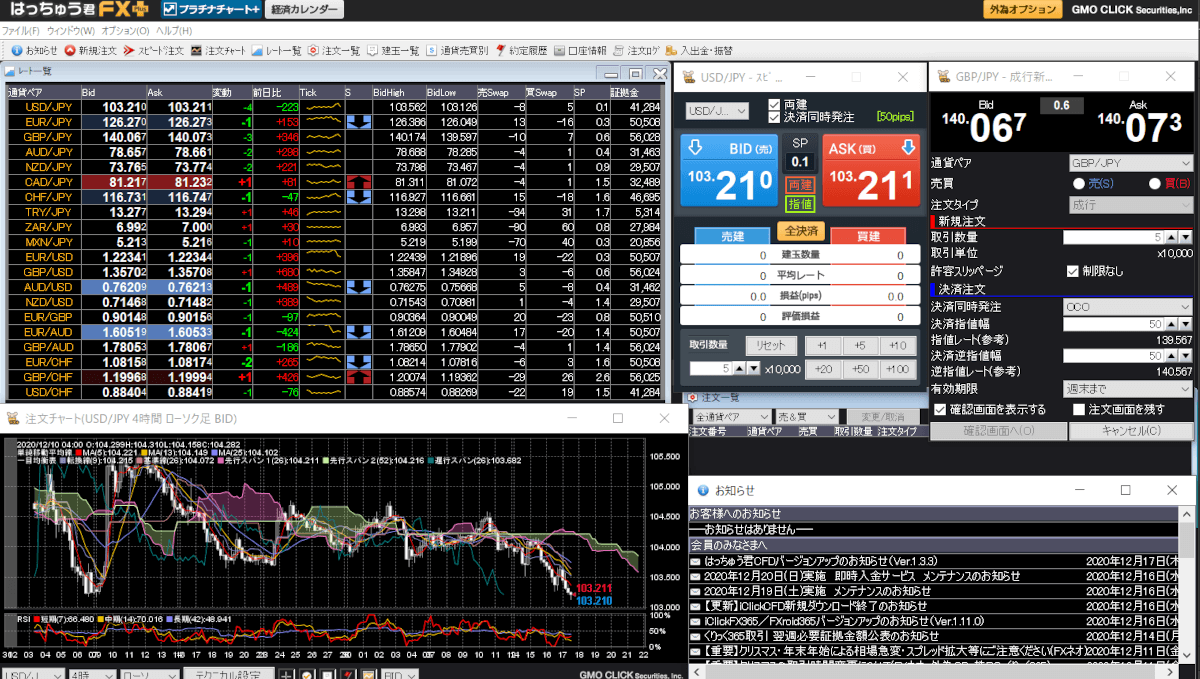The image size is (1200, 679).
Task: Open スピード注文 speed order panel
Action: (x=153, y=50)
